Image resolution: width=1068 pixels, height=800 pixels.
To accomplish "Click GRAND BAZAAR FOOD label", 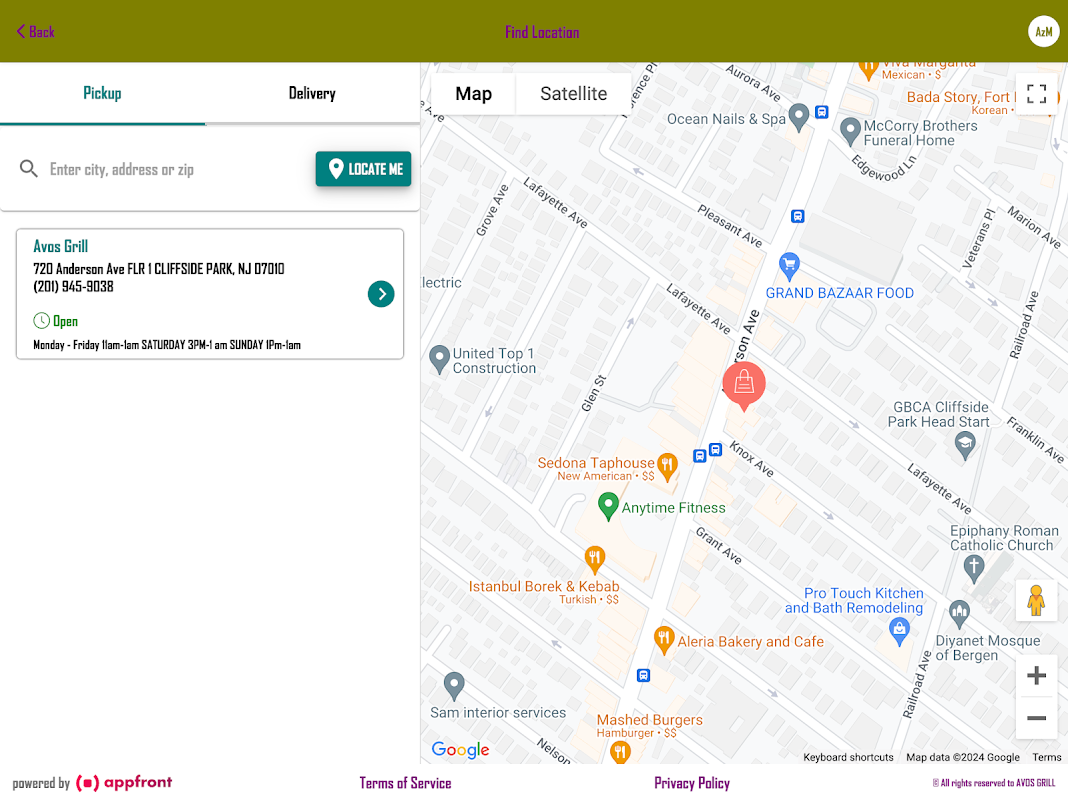I will (839, 293).
